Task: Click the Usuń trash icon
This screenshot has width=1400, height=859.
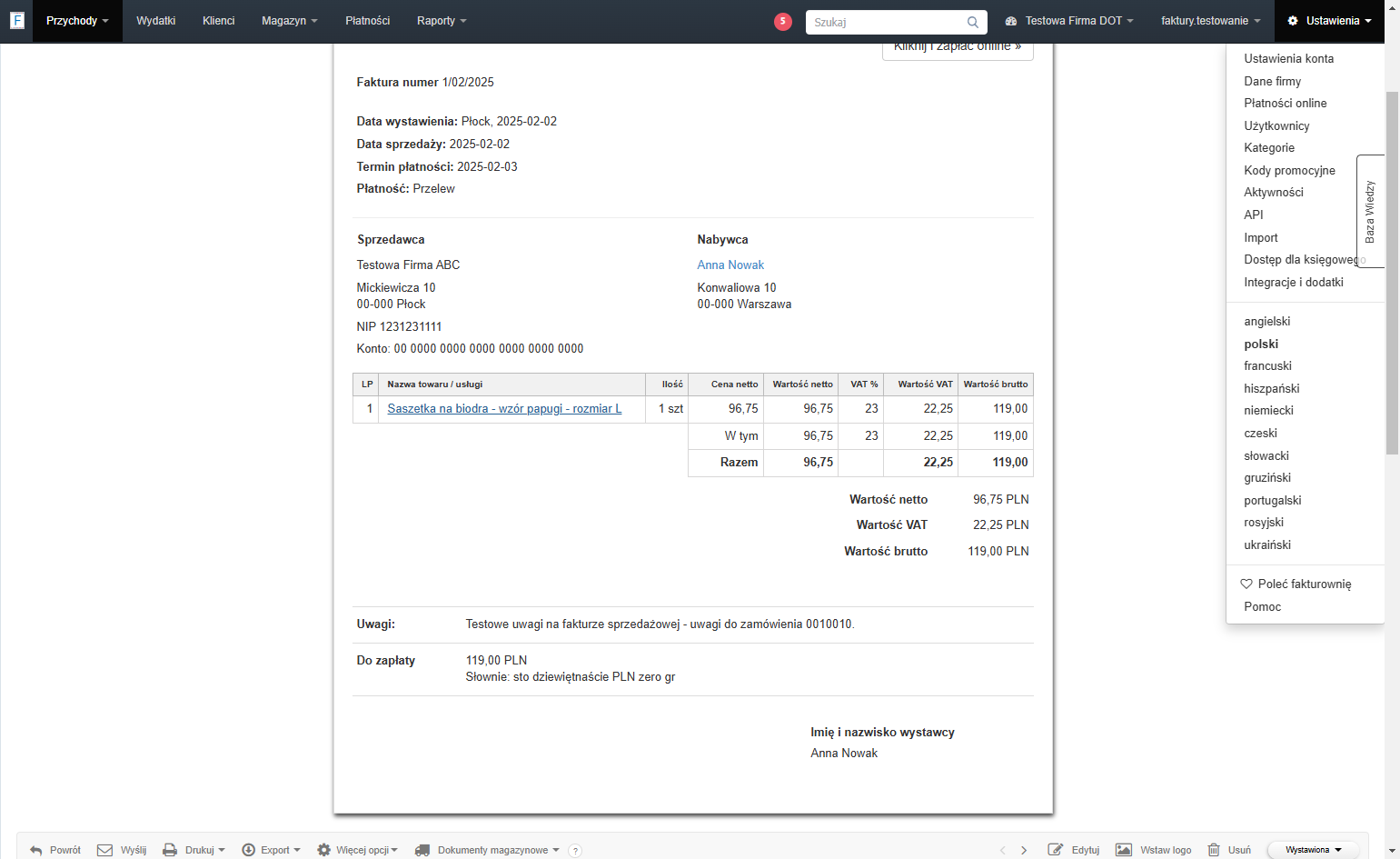Action: pyautogui.click(x=1213, y=850)
